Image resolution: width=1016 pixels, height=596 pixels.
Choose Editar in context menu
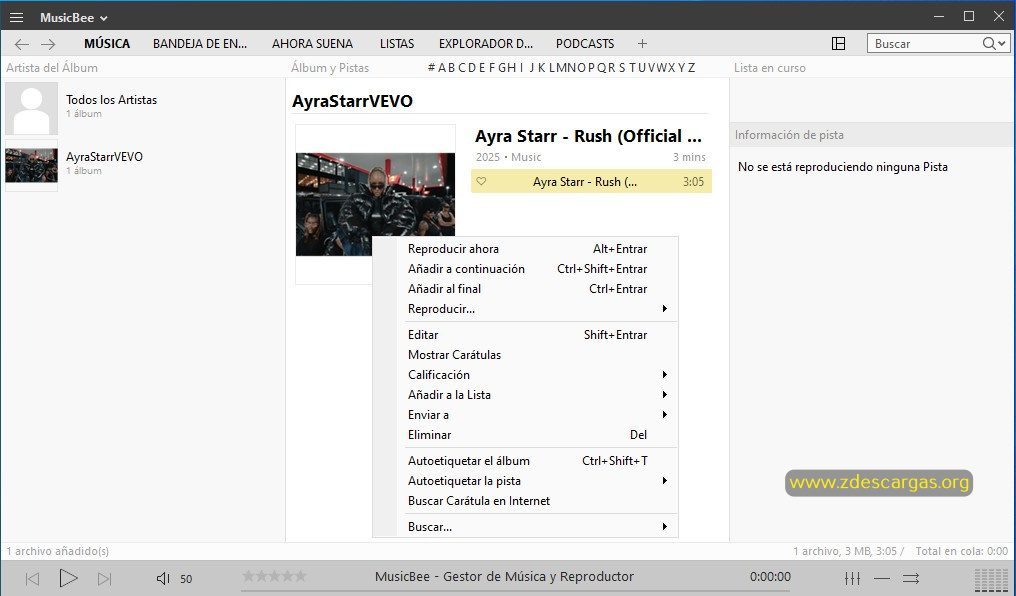(525, 335)
